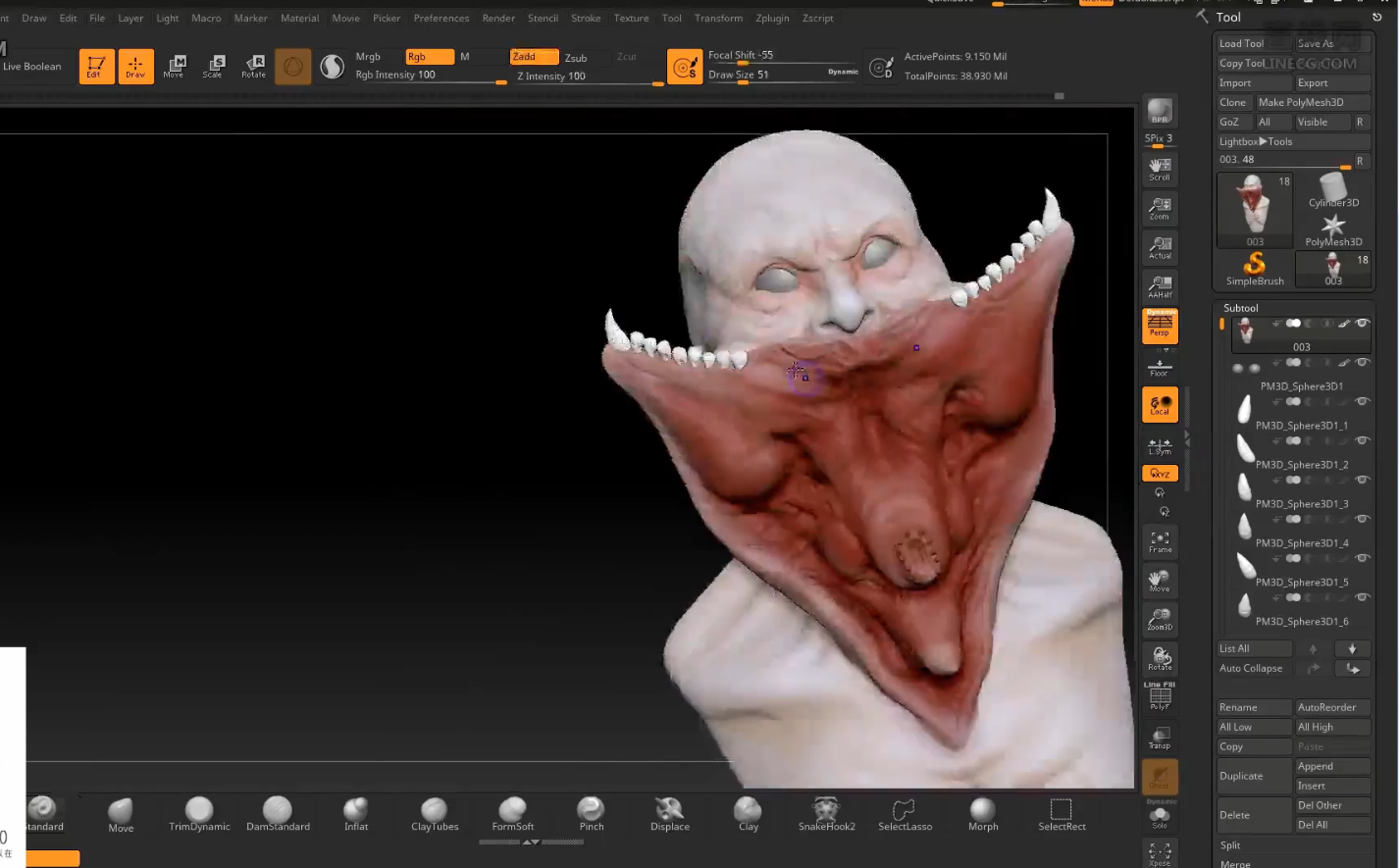Screen dimensions: 1399x868
Task: Select the Displace brush
Action: coord(669,814)
